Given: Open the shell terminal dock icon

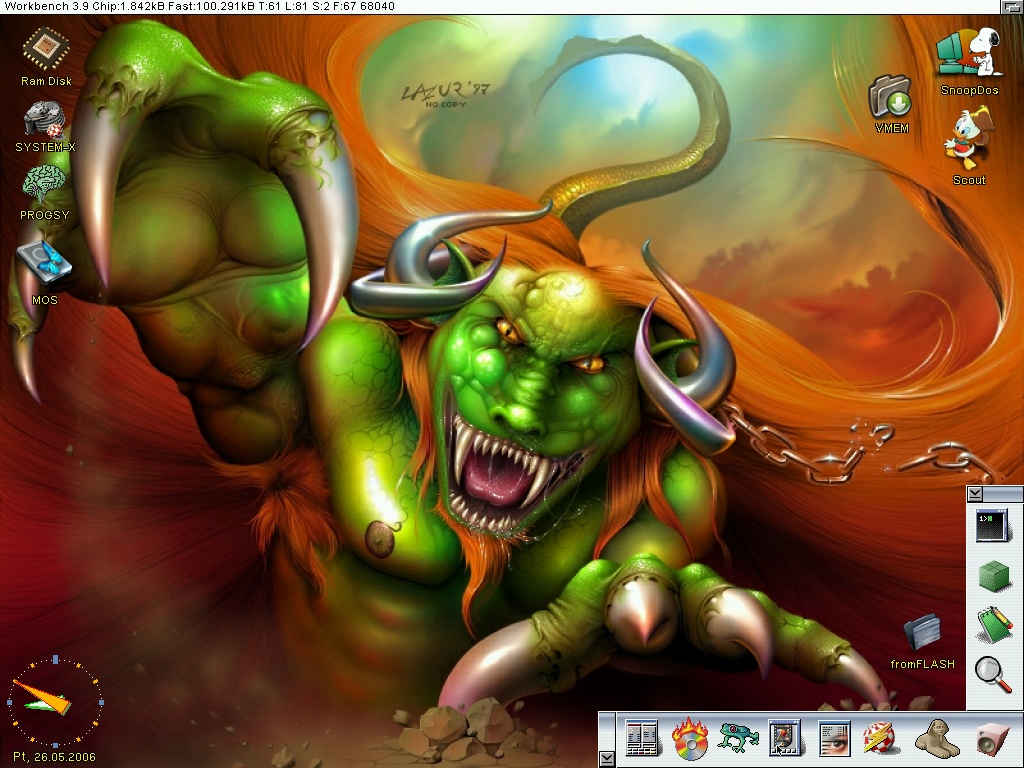Looking at the screenshot, I should point(992,526).
